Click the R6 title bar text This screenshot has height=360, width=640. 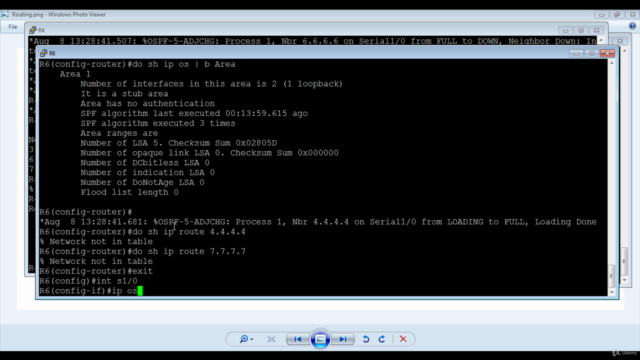click(52, 53)
